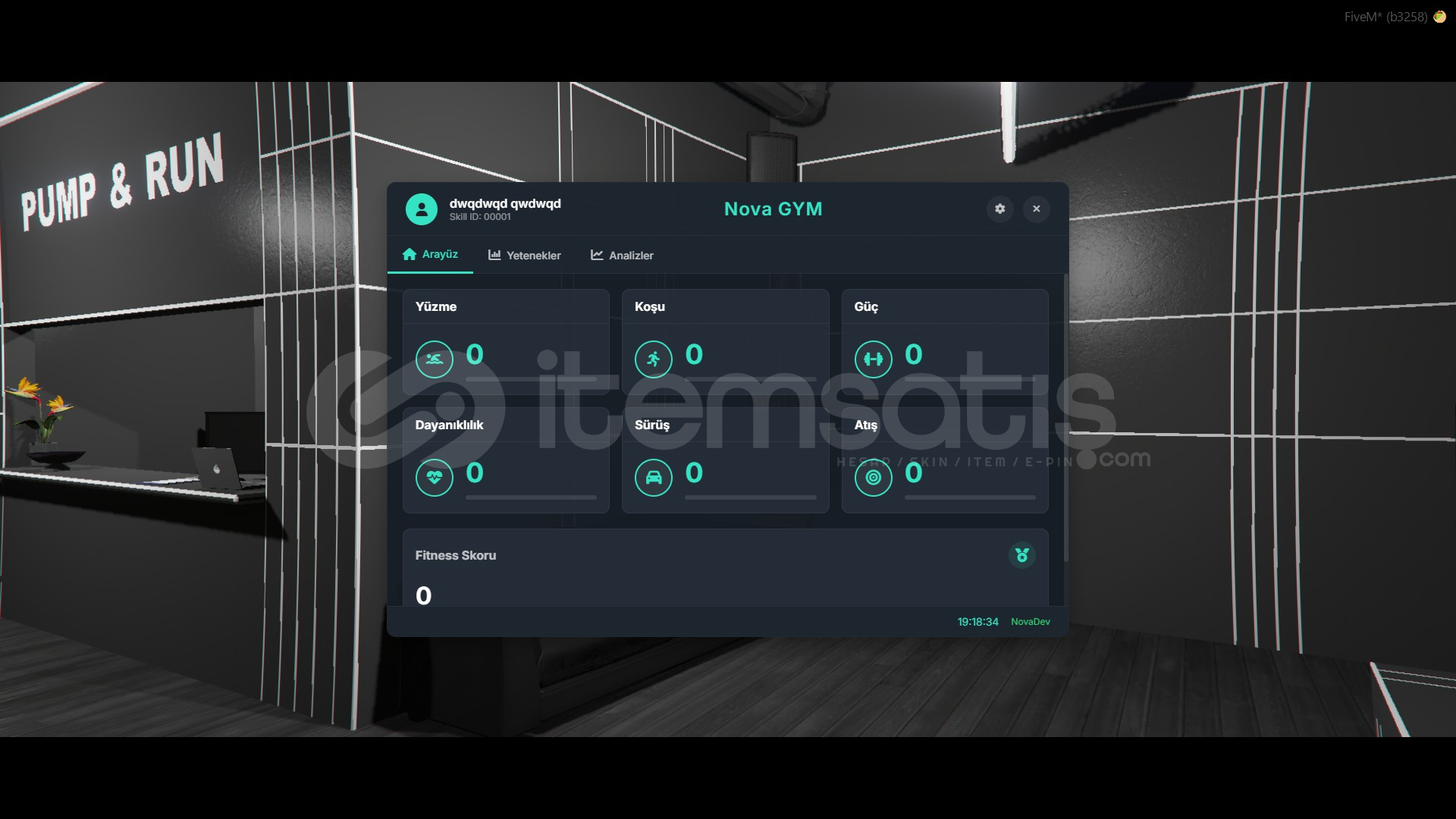Click the target icon in Atış card
This screenshot has height=819, width=1456.
pos(873,478)
